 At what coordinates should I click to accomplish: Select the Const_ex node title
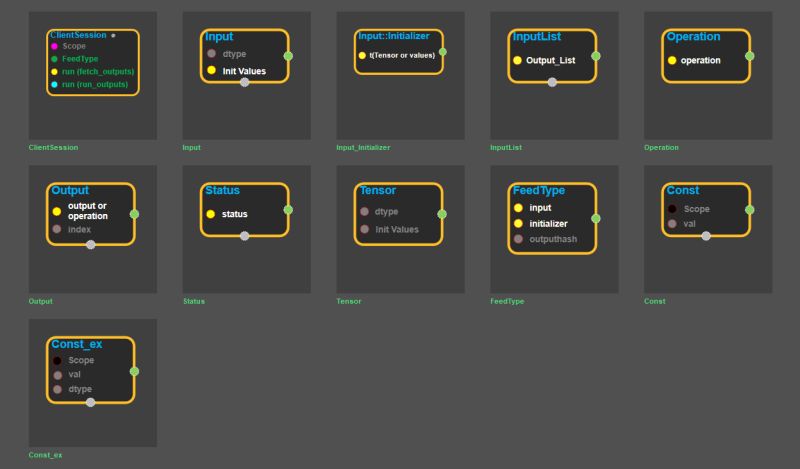[77, 344]
